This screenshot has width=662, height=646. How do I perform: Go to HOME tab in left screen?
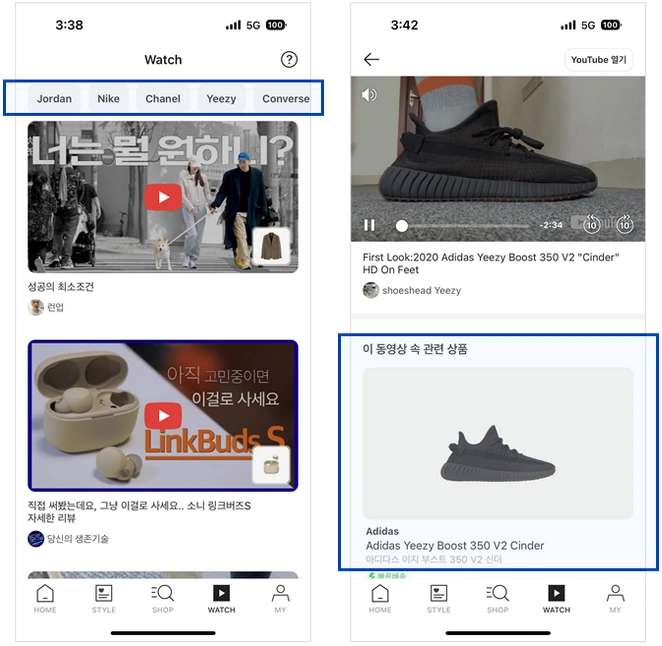[x=45, y=599]
